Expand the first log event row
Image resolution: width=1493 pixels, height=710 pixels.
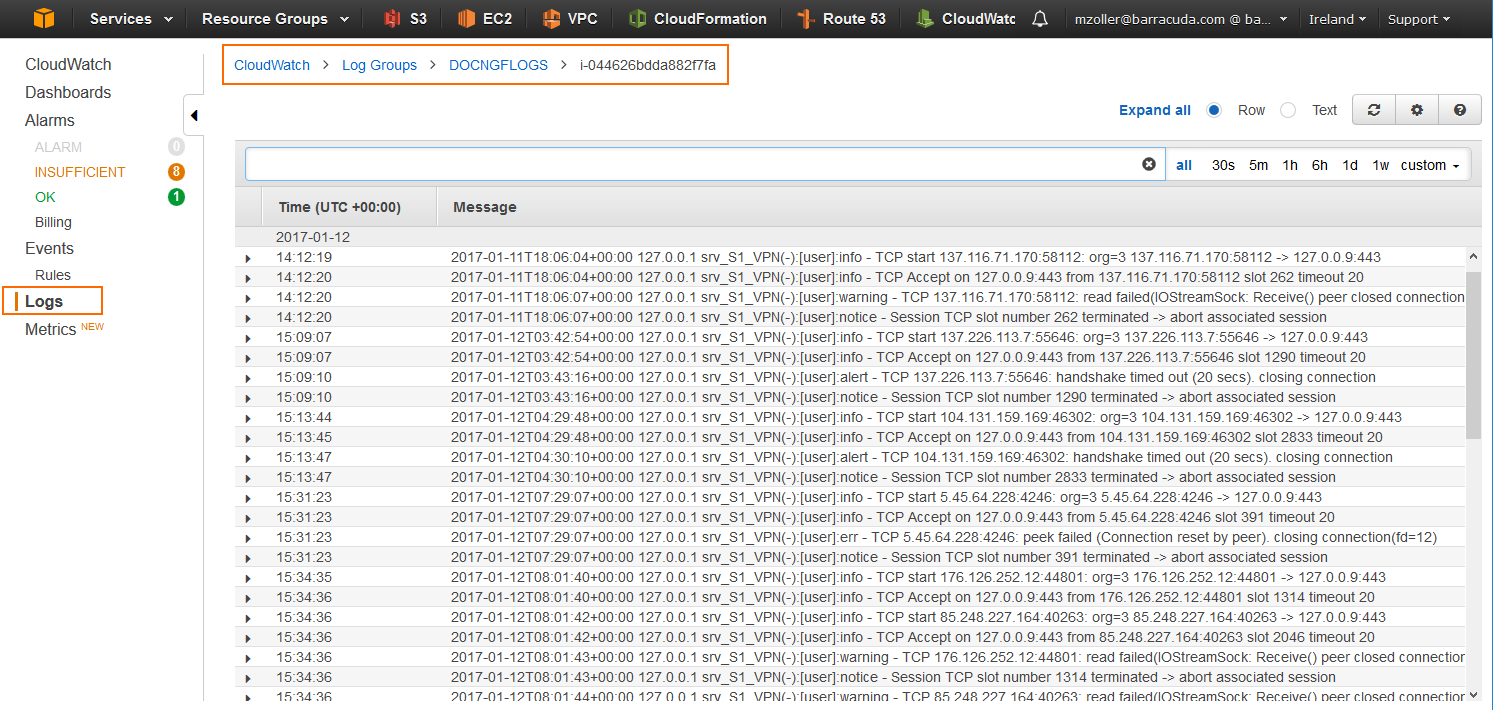pos(247,257)
